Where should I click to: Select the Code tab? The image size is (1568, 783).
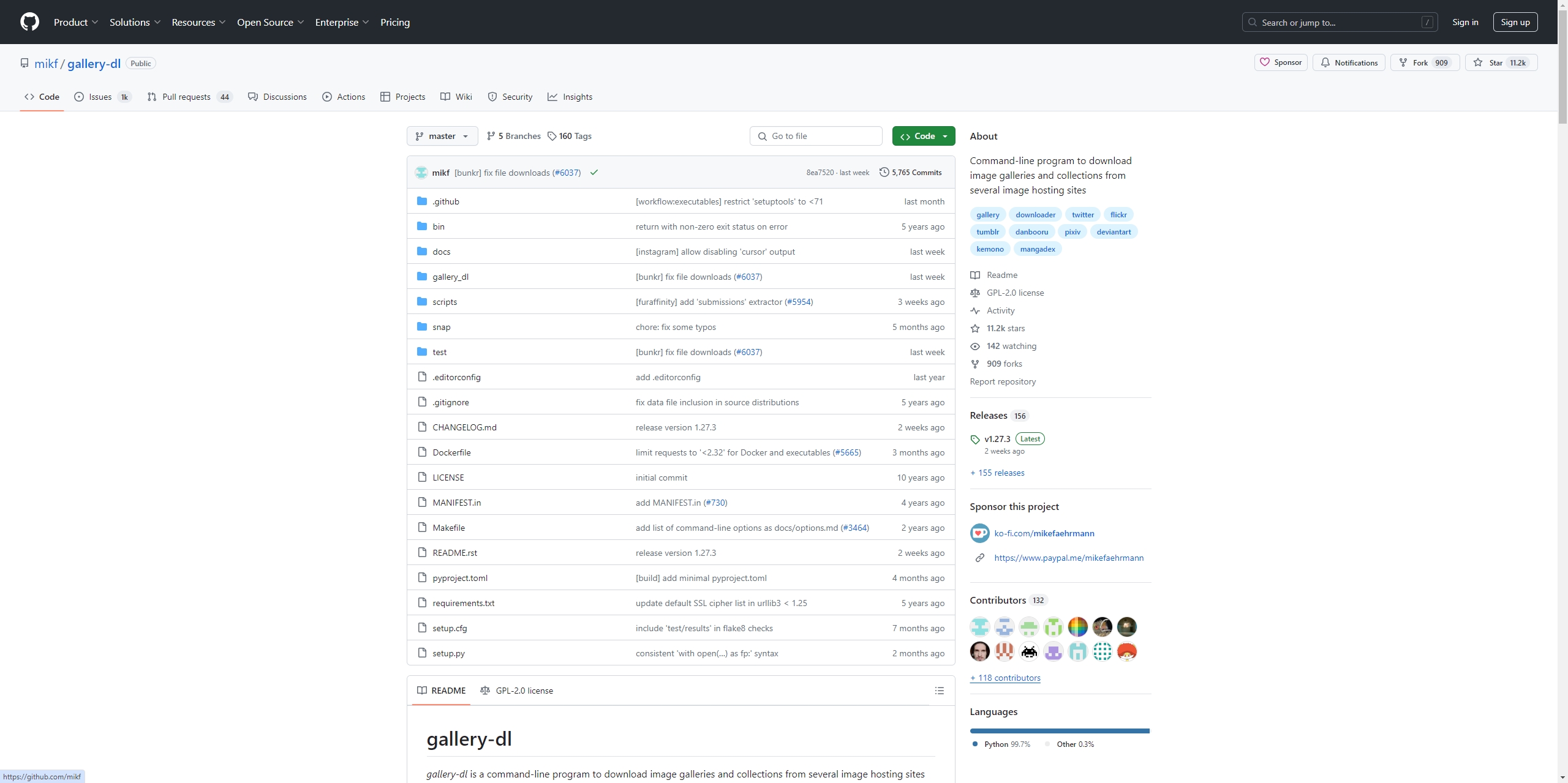42,96
